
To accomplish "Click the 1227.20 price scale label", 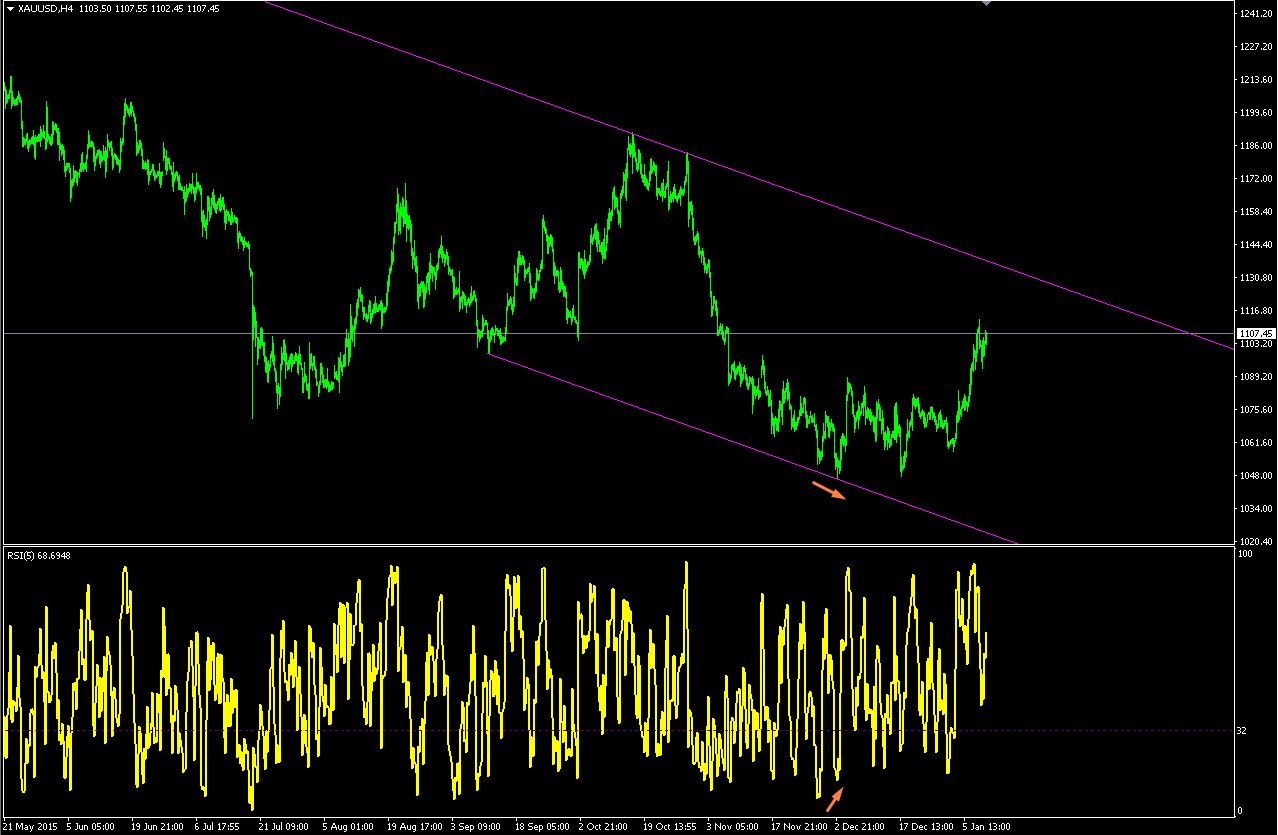I will click(1255, 47).
